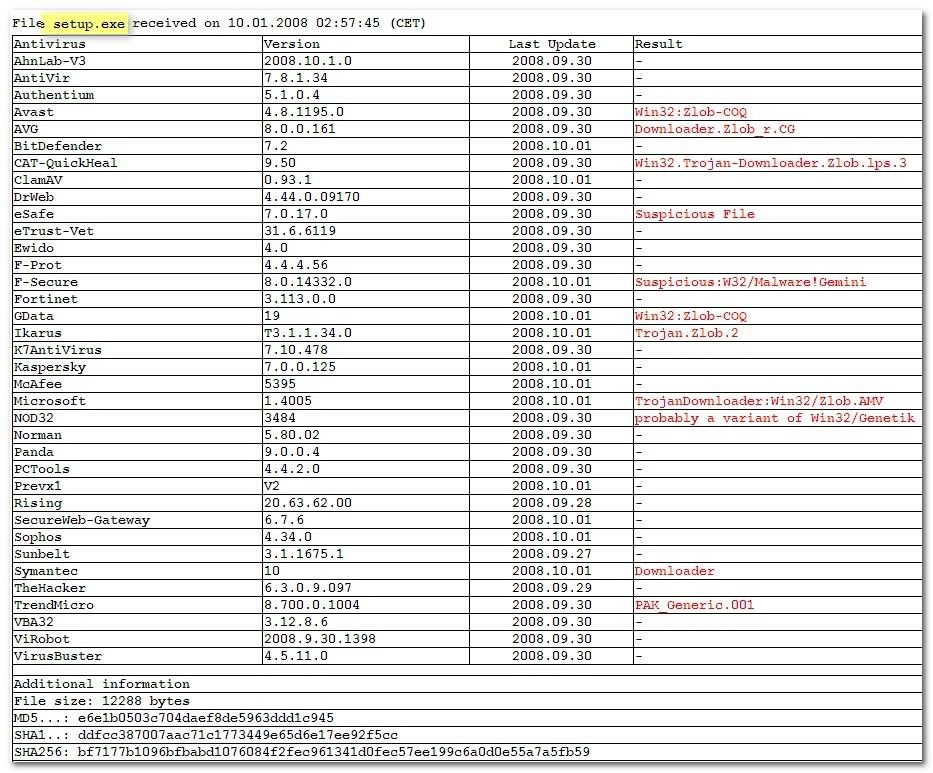This screenshot has height=773, width=933.
Task: Click eSafe's Suspicious File result
Action: pos(694,214)
